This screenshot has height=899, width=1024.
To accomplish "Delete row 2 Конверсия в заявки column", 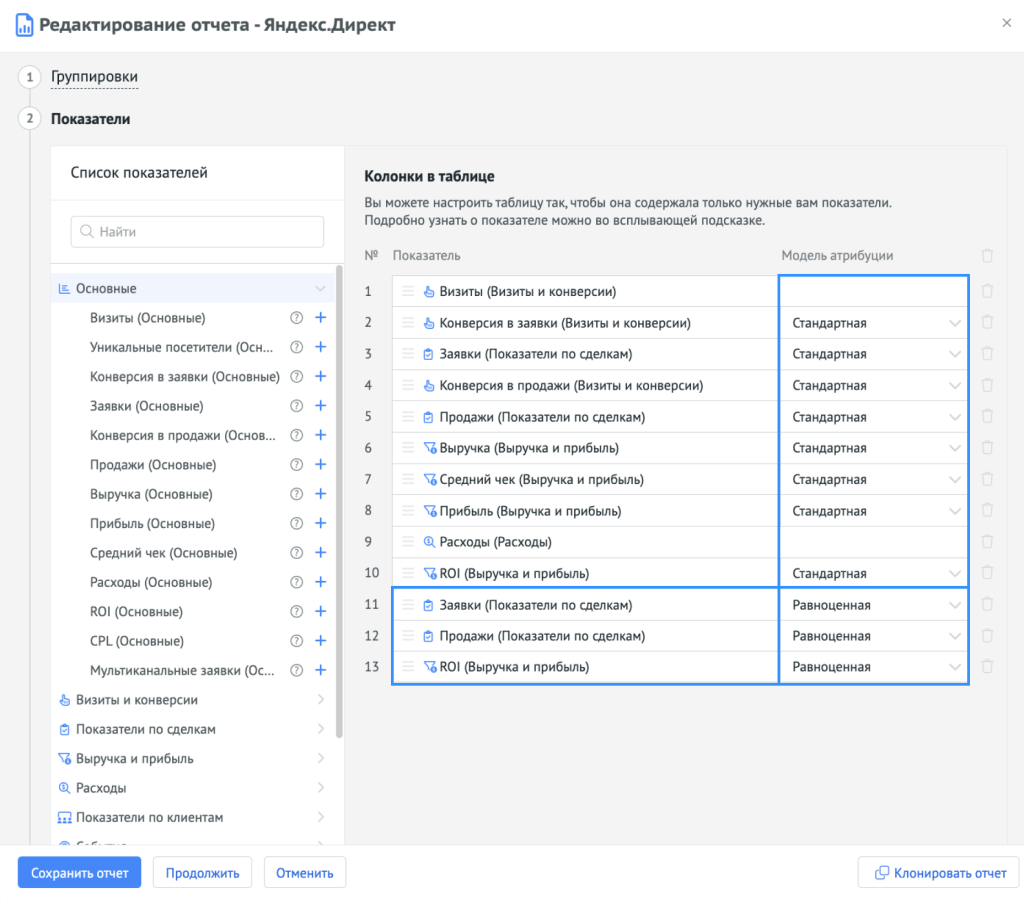I will pos(987,322).
